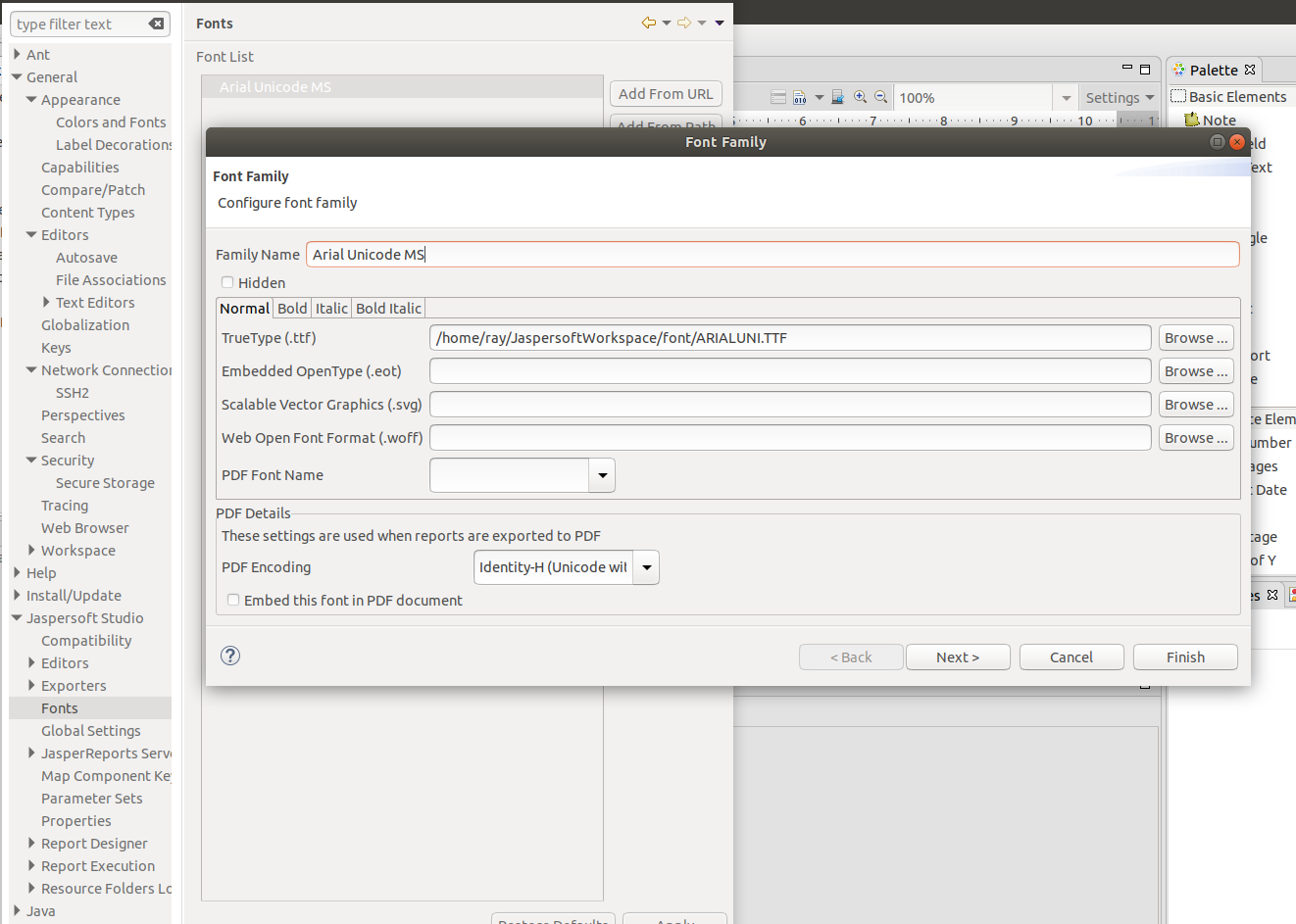Clear the preferences filter text
This screenshot has height=924, width=1296.
[x=156, y=24]
